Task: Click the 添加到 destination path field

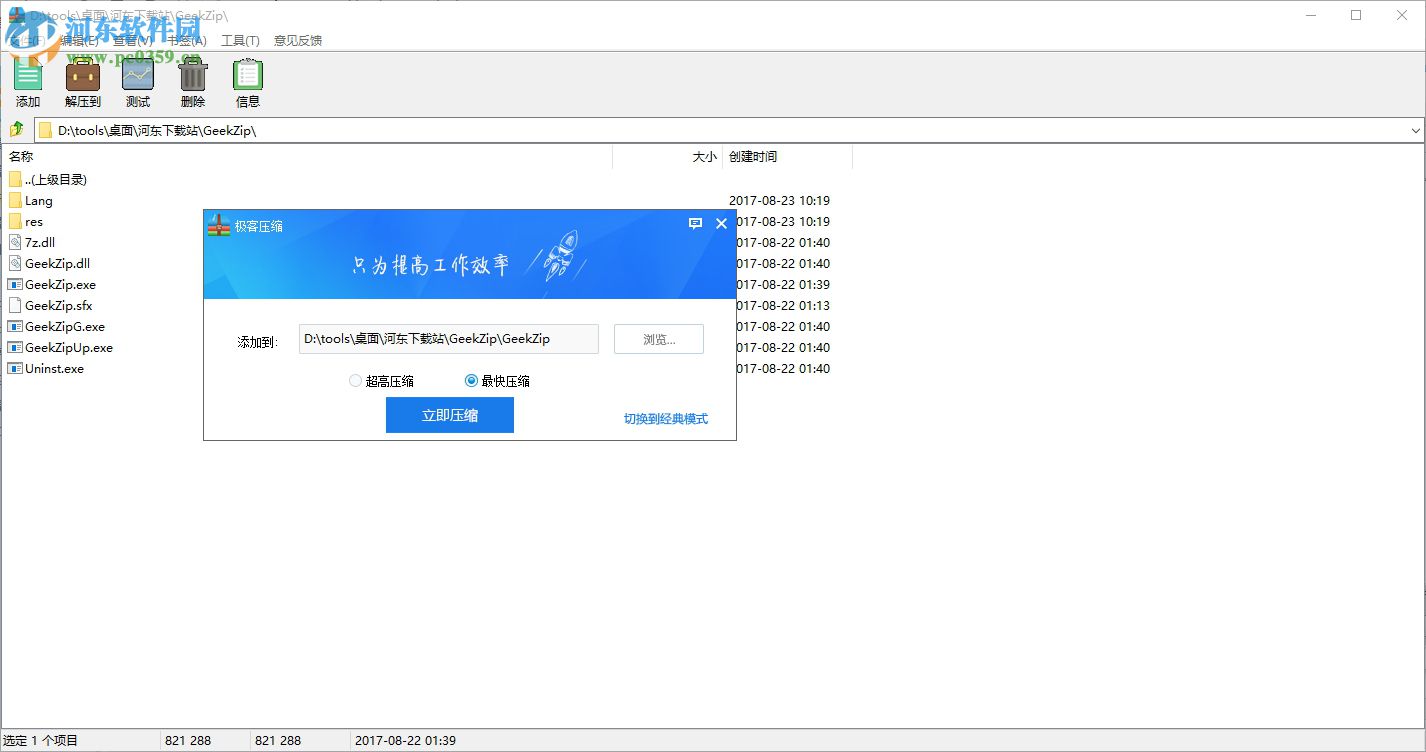Action: point(447,339)
